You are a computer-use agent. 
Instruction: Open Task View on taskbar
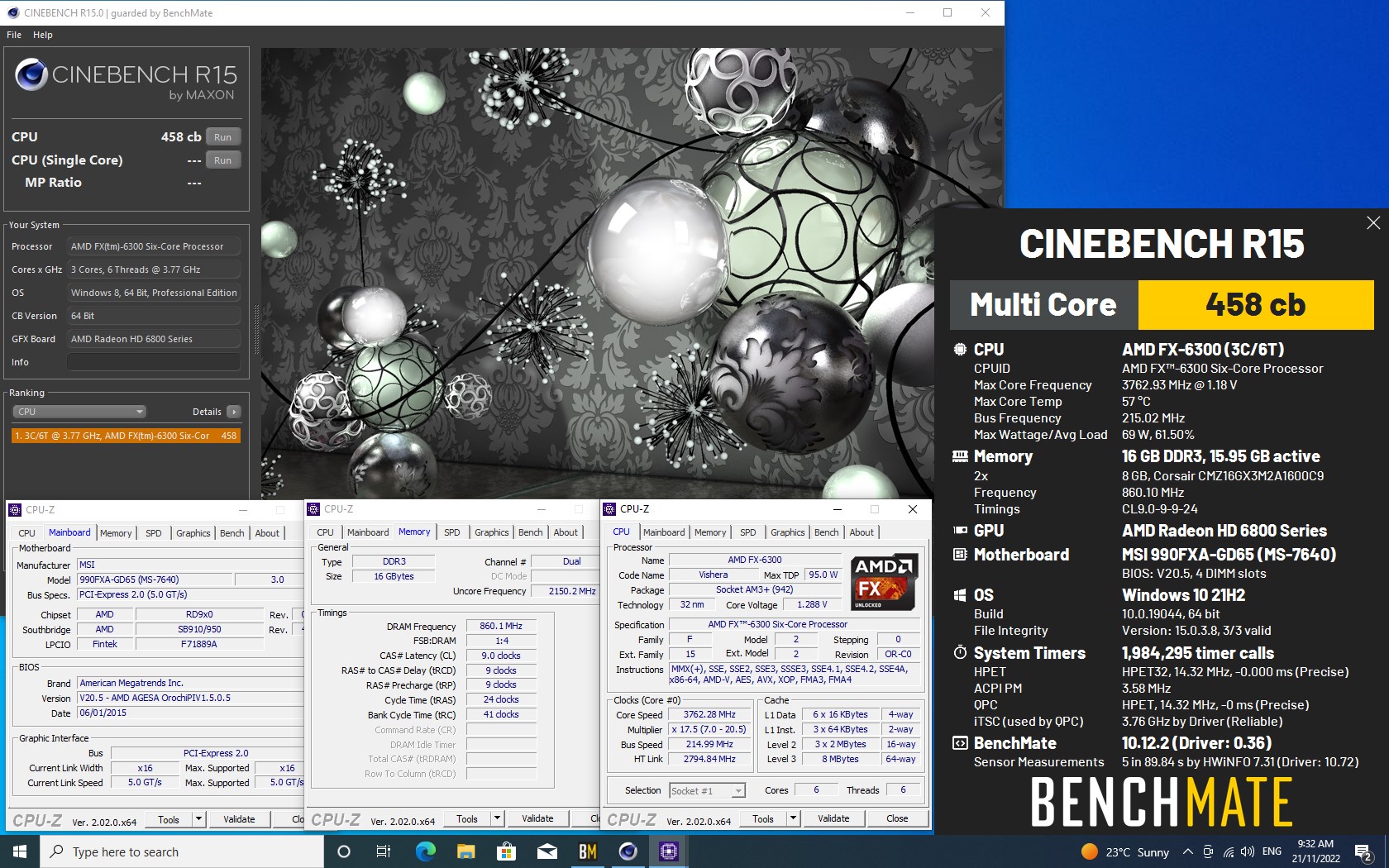(x=384, y=851)
